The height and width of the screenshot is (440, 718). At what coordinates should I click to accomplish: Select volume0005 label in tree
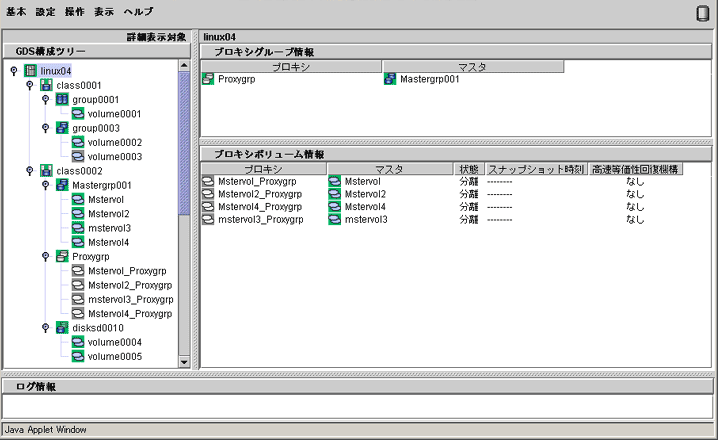(x=114, y=356)
